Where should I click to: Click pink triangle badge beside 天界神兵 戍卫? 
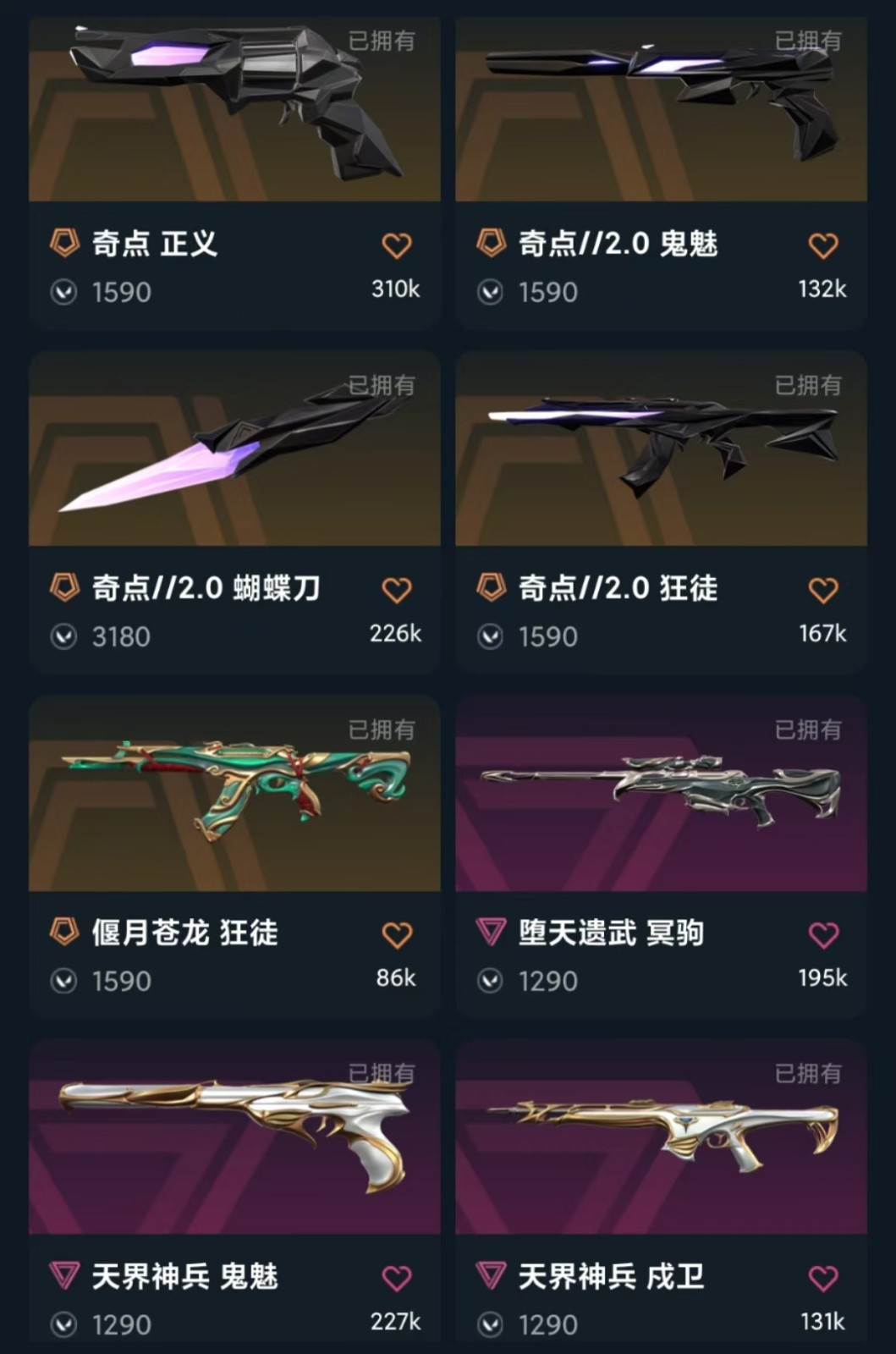491,1275
